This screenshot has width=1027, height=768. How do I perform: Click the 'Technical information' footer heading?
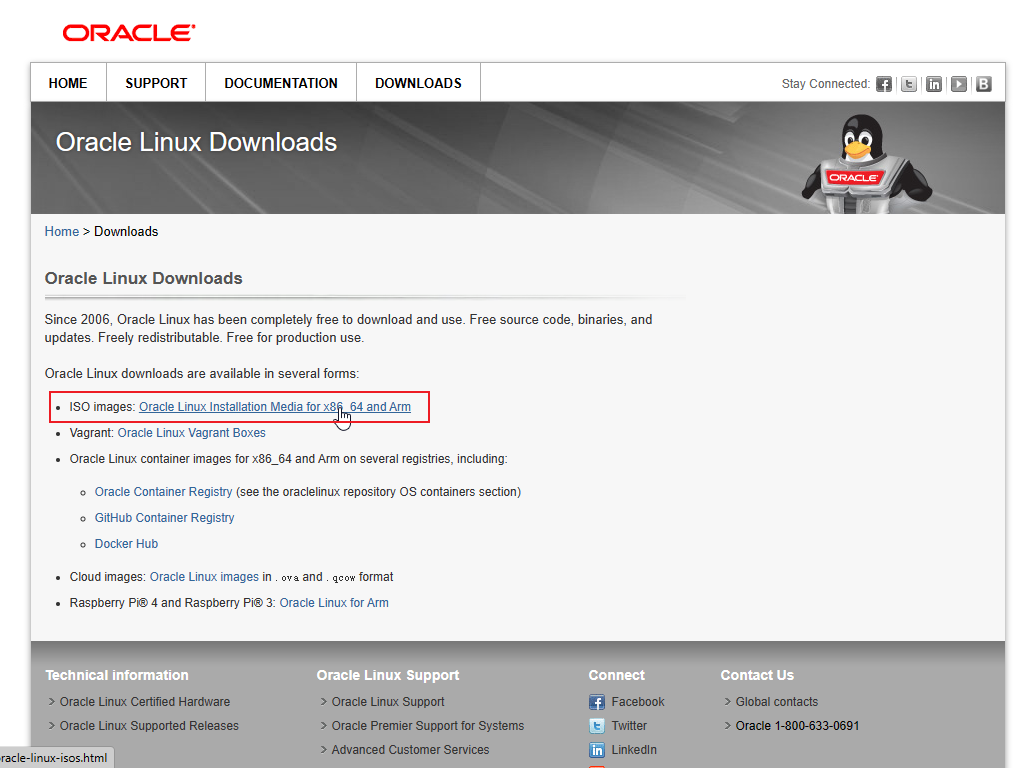[x=117, y=675]
